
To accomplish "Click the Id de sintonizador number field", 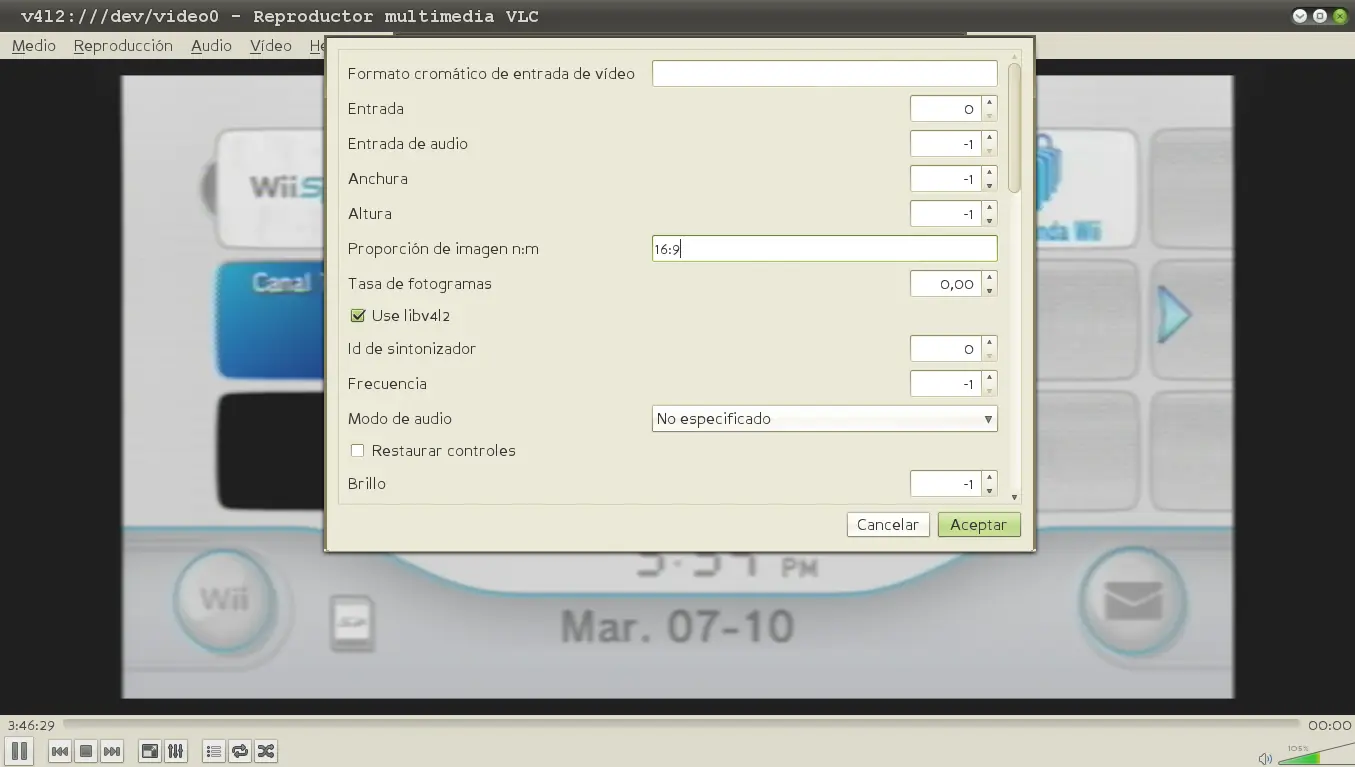I will click(x=946, y=349).
